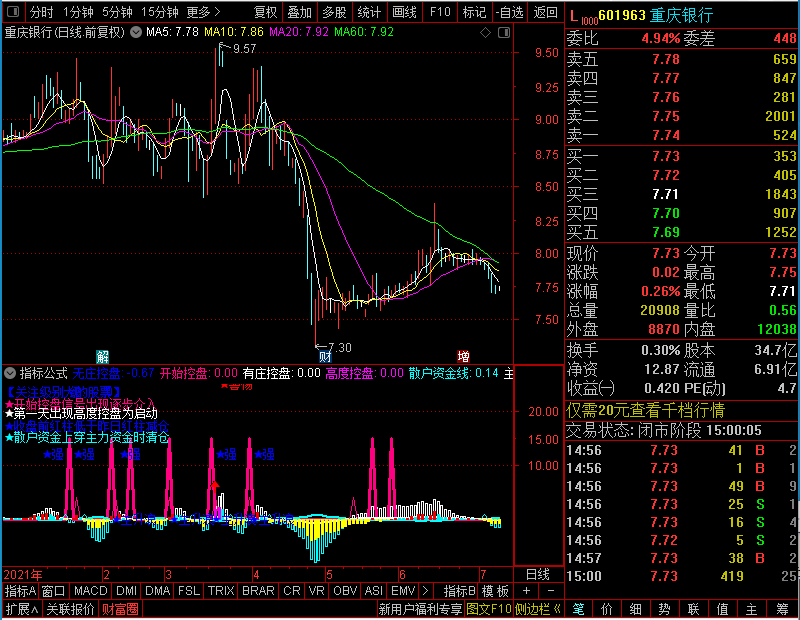The width and height of the screenshot is (800, 620).
Task: Click the + zoom in button
Action: coord(526,591)
